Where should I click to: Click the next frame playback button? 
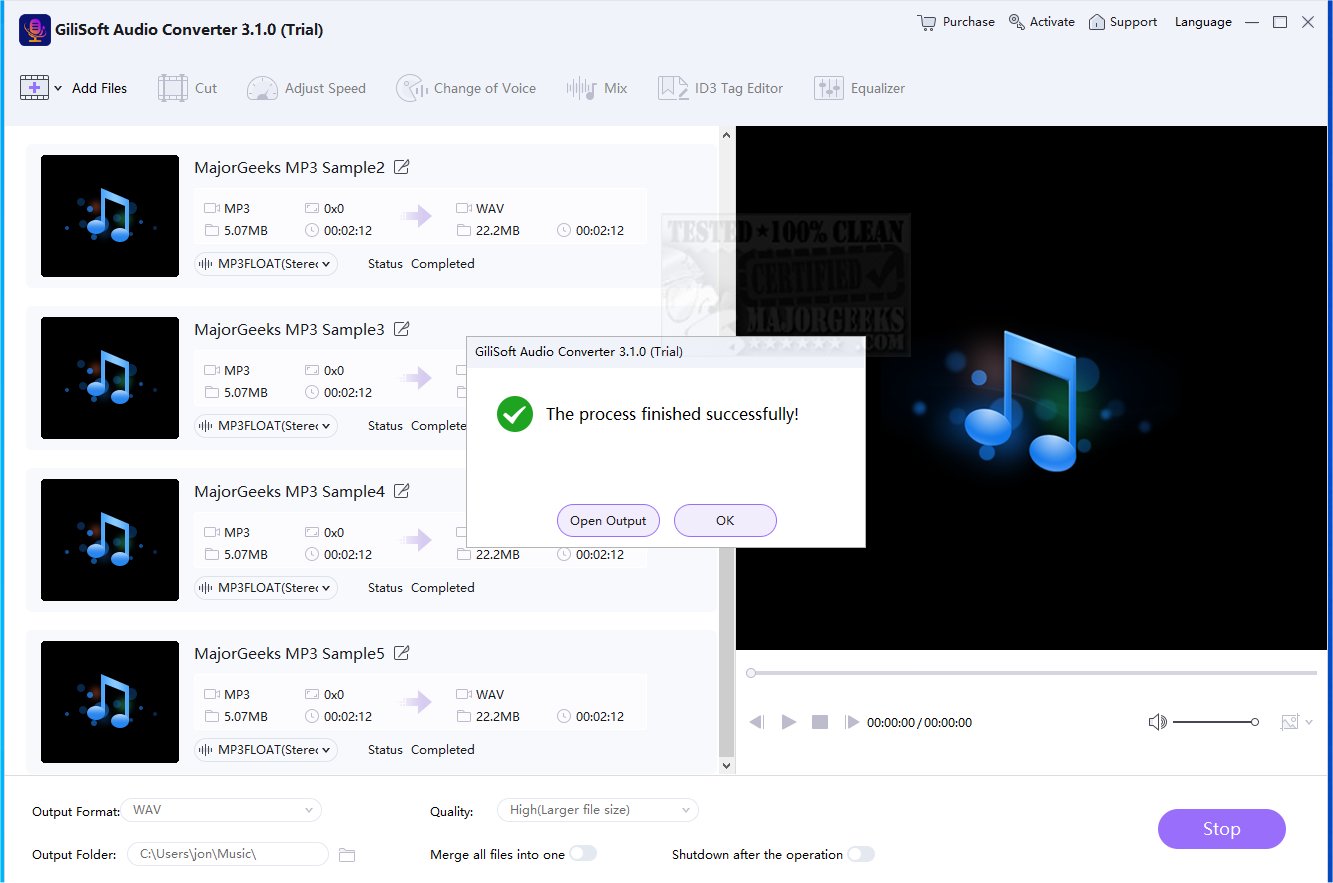[851, 722]
